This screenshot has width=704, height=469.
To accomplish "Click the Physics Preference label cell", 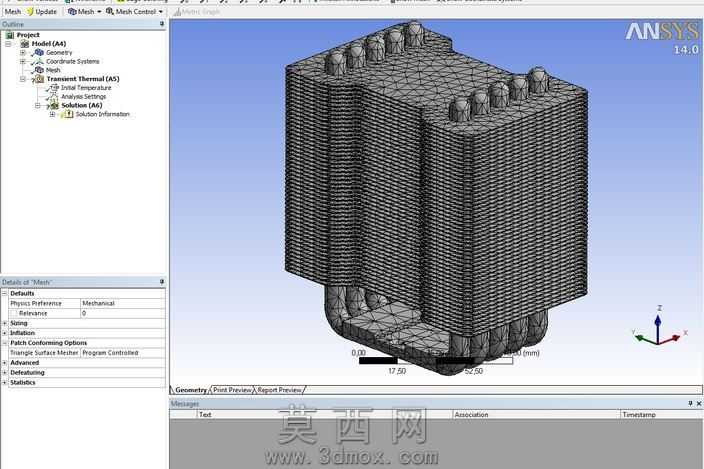I will 44,303.
